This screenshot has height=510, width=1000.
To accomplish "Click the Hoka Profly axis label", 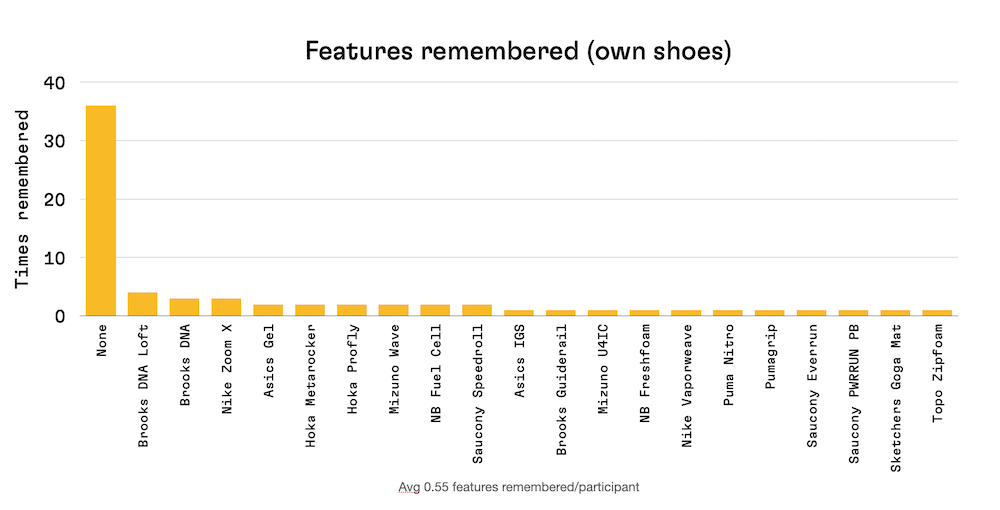I will [352, 369].
